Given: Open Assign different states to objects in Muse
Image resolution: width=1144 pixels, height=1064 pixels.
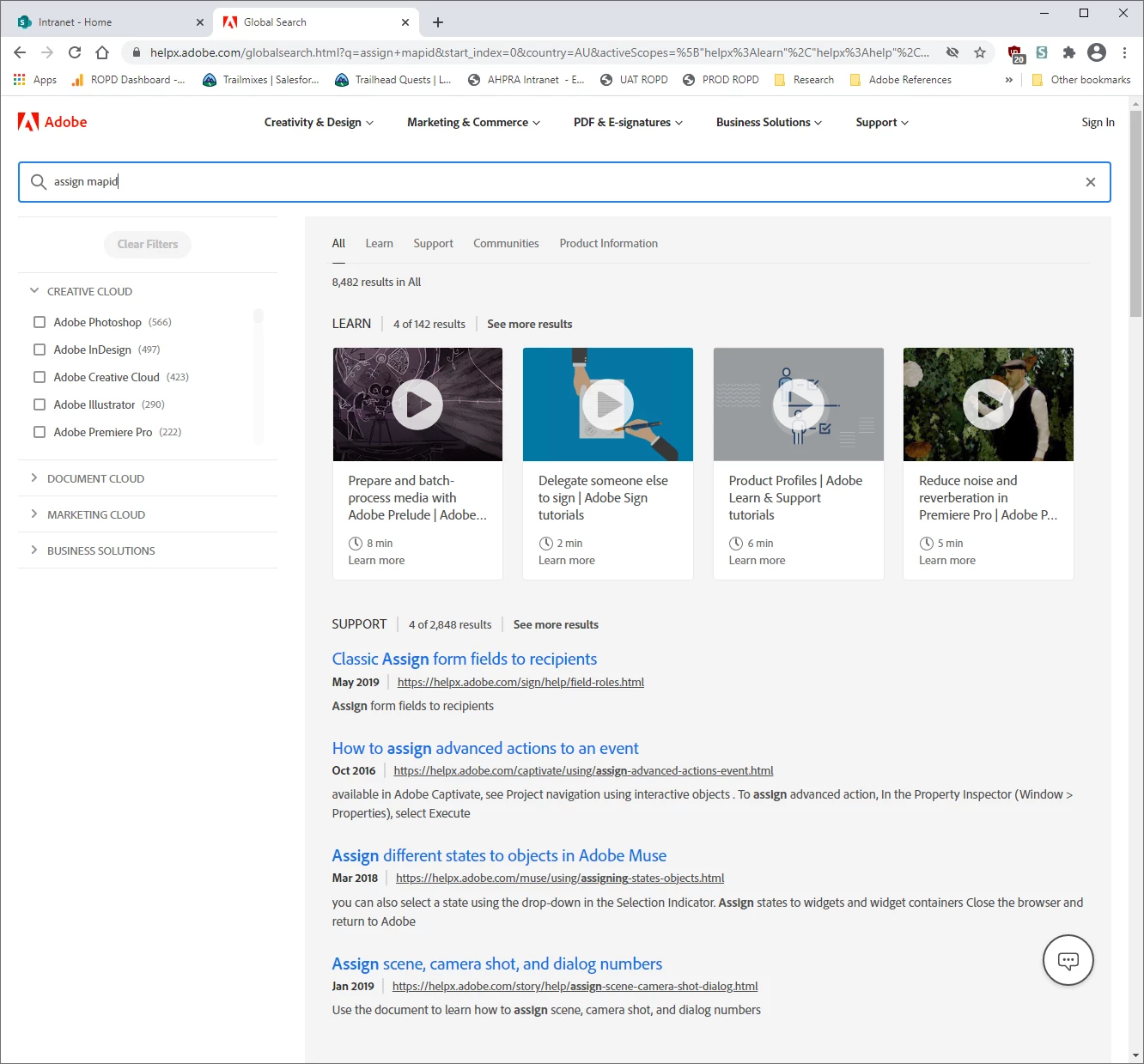Looking at the screenshot, I should (x=499, y=855).
